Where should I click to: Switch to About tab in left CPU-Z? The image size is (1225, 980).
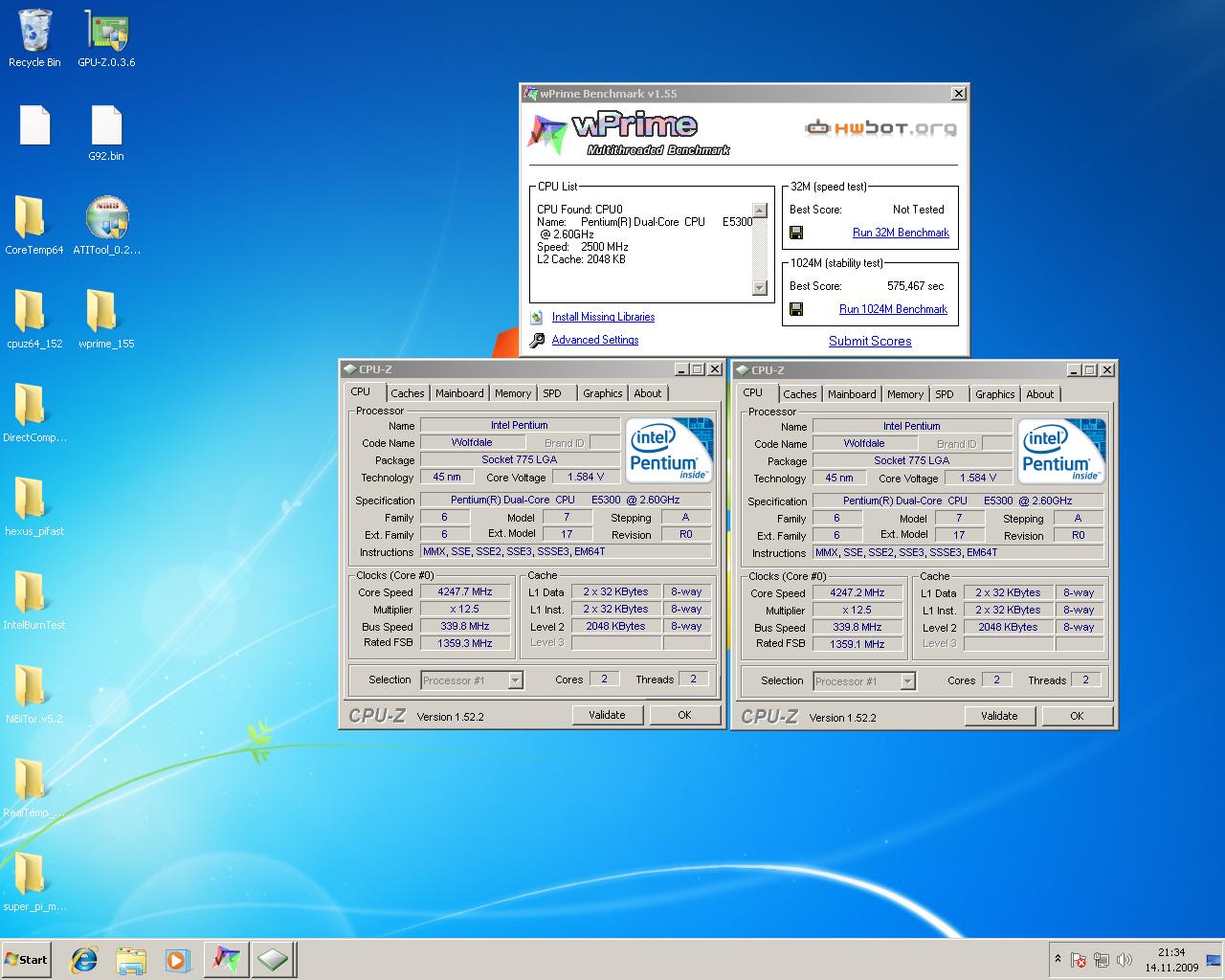648,393
